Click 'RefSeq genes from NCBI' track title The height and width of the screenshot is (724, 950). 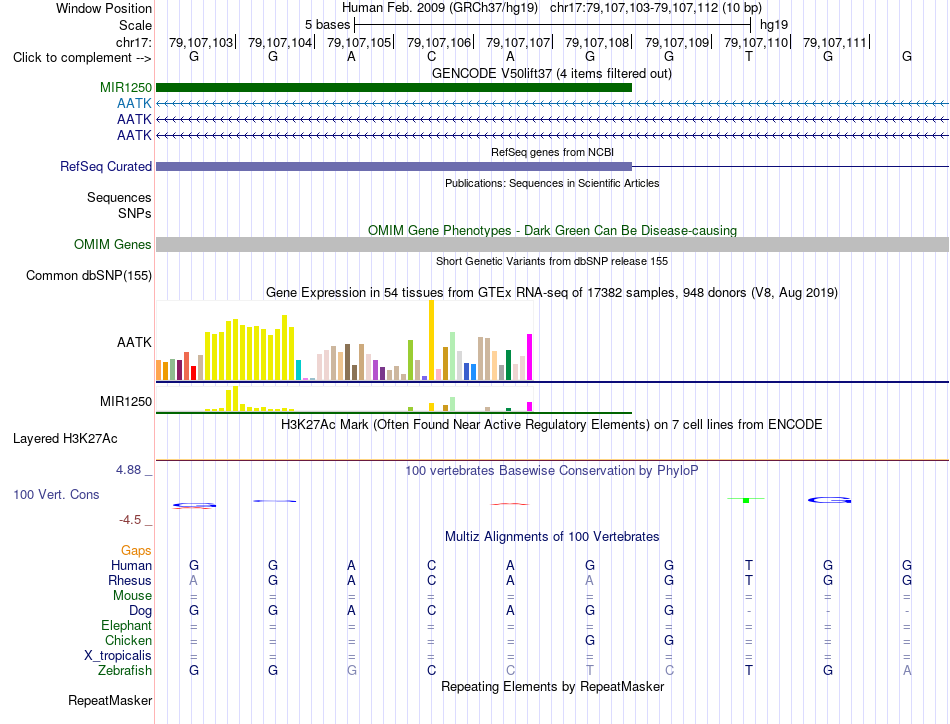[553, 152]
